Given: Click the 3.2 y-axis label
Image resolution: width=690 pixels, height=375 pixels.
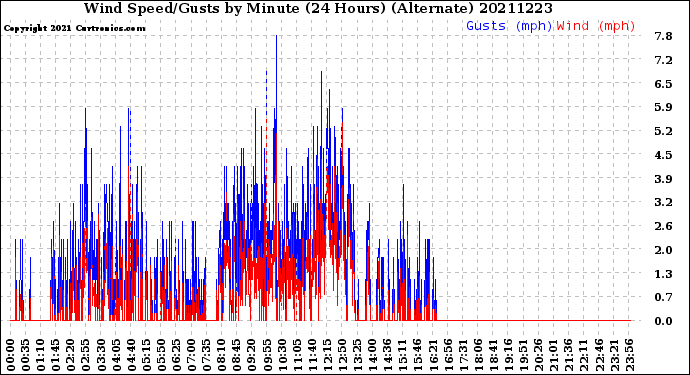Looking at the screenshot, I should click(664, 202).
